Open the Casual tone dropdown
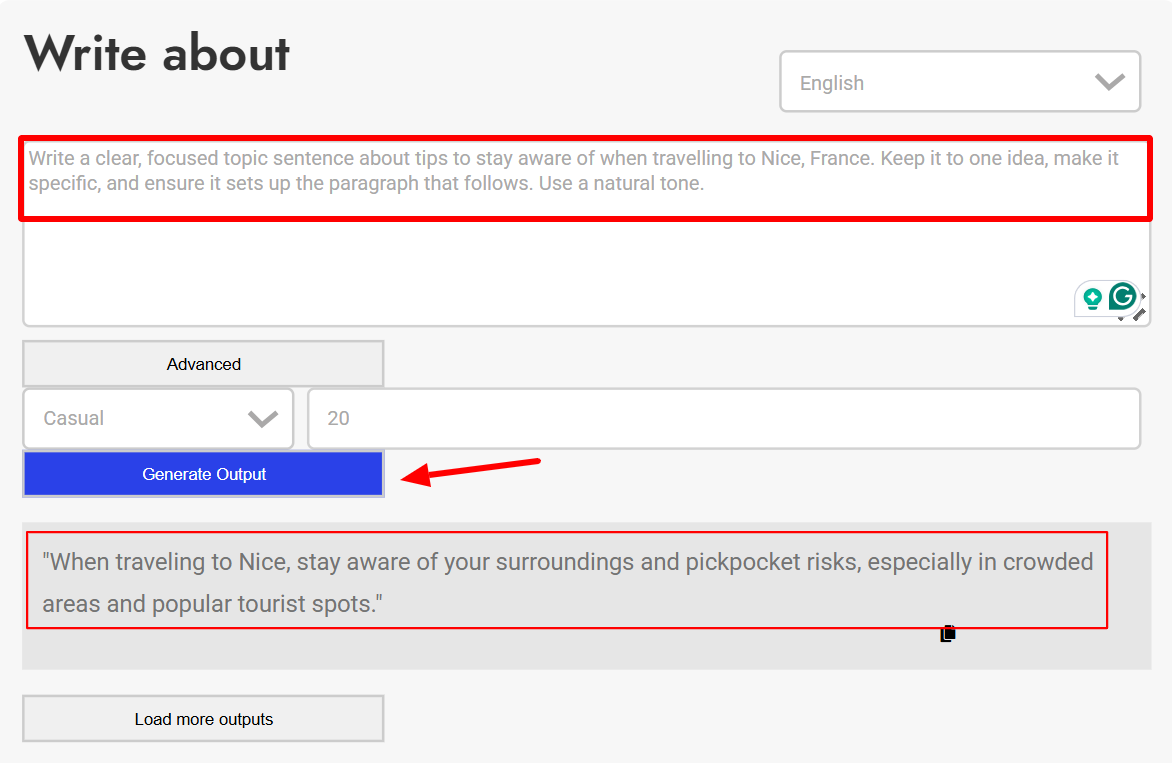The height and width of the screenshot is (763, 1172). point(158,418)
